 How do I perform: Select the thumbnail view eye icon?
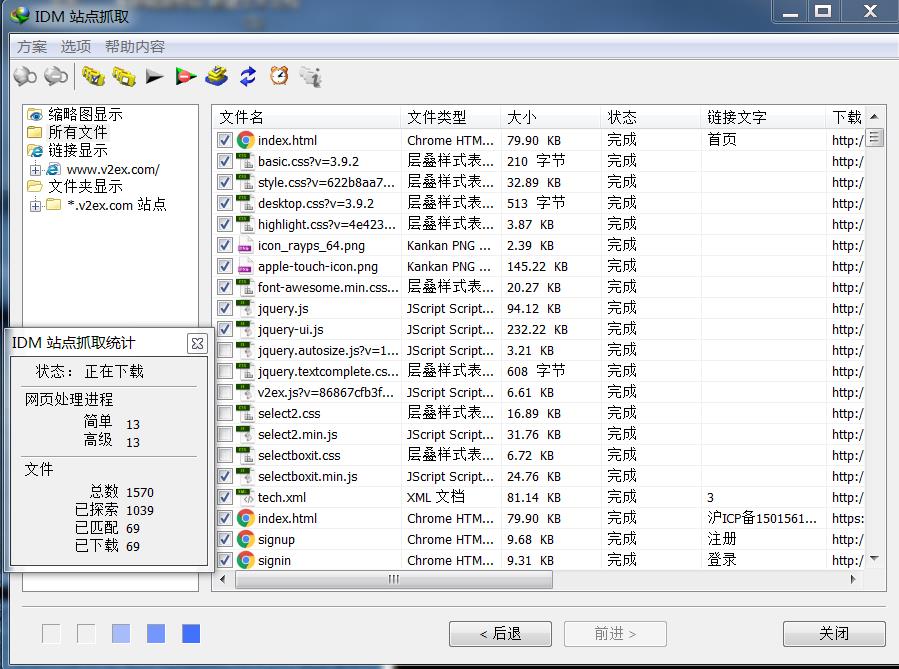coord(35,114)
